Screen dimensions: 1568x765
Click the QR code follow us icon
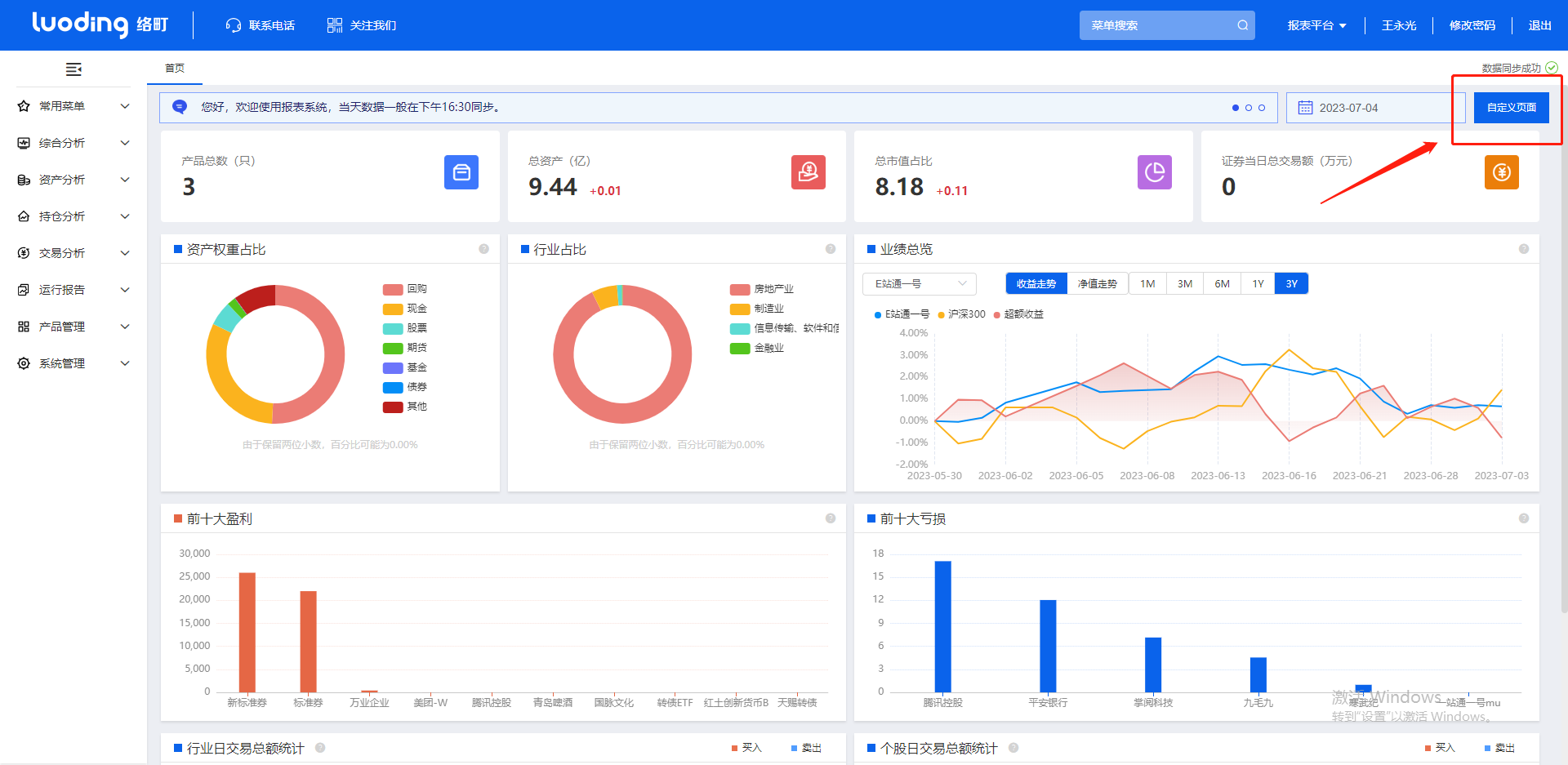click(x=335, y=25)
